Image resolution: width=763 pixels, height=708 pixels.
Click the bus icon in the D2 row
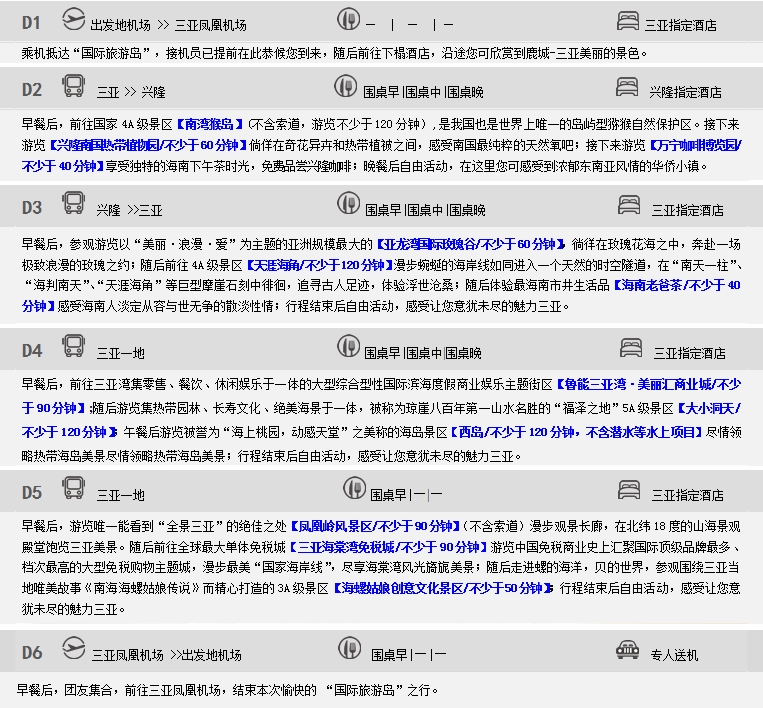74,89
